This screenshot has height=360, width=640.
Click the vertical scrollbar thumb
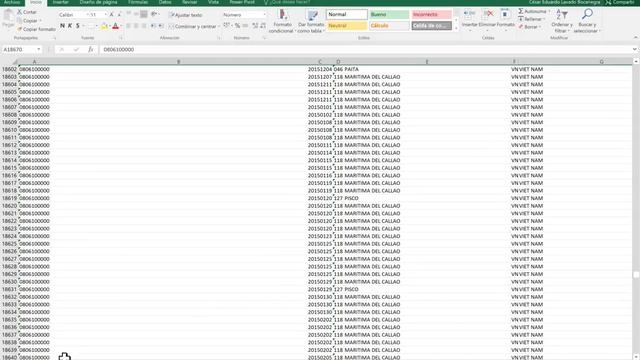[636, 275]
